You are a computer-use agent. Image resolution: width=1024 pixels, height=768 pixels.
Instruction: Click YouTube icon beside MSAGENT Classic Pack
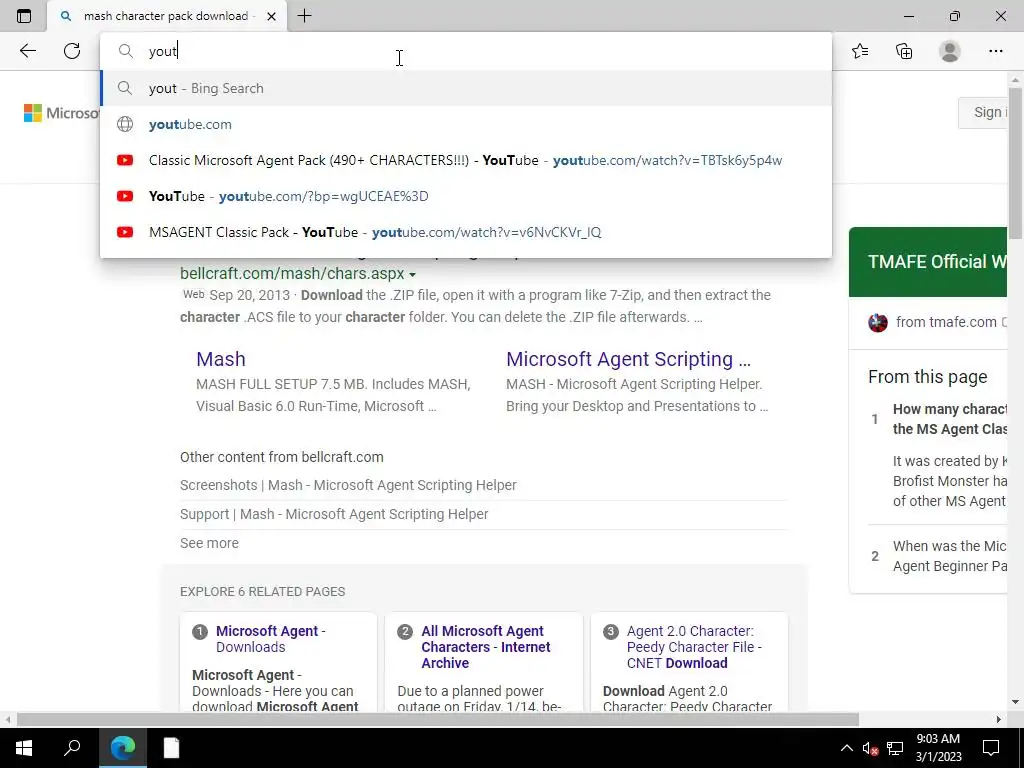point(125,232)
